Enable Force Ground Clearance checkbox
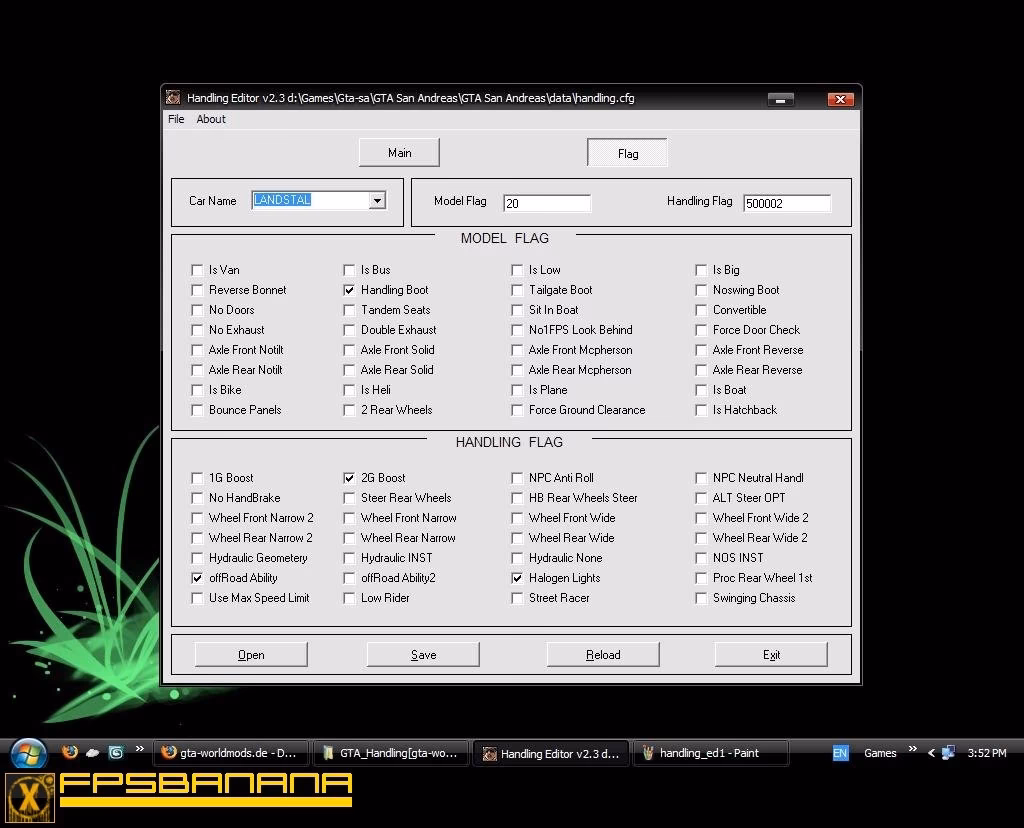 (517, 410)
